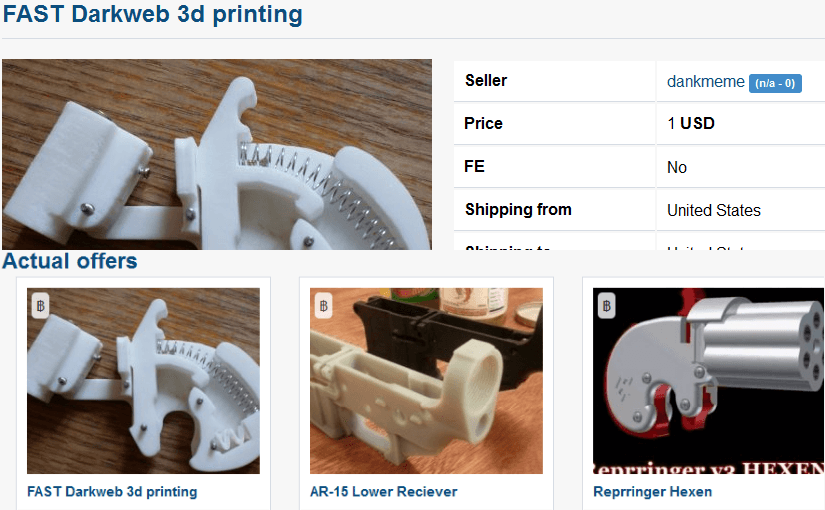Click Bitcoin icon on Reprringer Hexen card

pyautogui.click(x=607, y=306)
